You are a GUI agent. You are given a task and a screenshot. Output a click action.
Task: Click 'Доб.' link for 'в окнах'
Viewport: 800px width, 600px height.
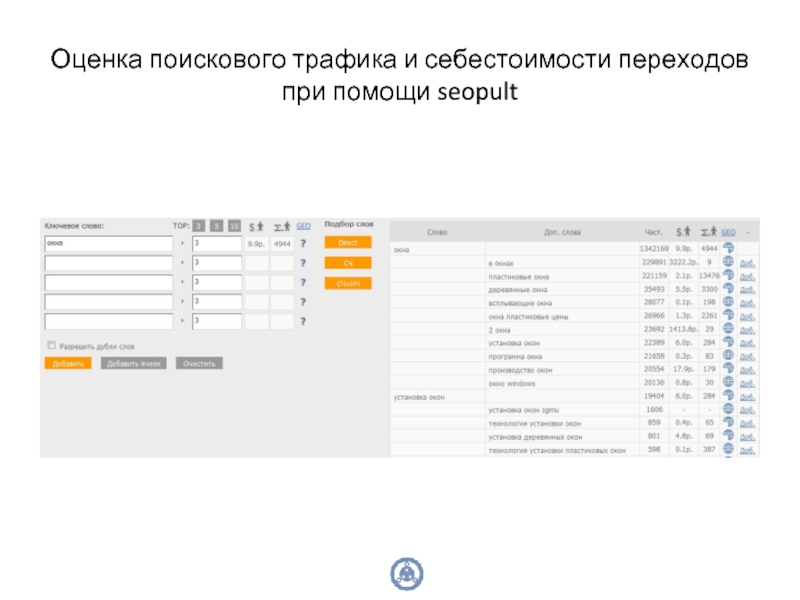[747, 263]
